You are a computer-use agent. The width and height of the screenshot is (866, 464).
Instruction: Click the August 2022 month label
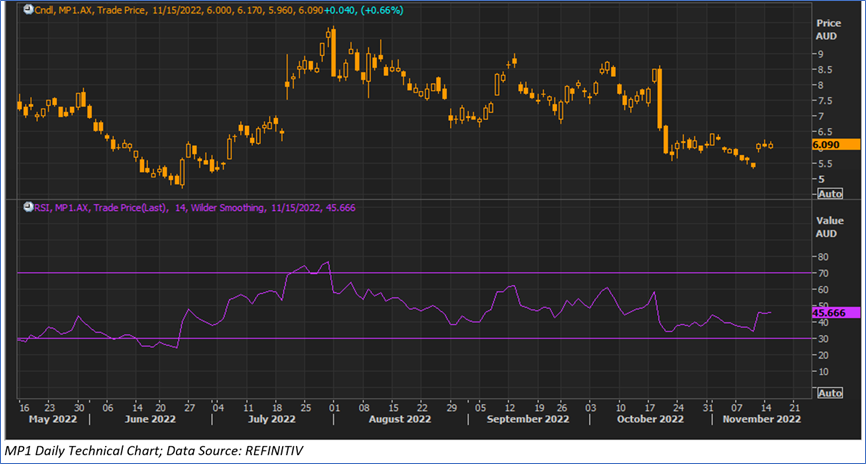coord(399,419)
